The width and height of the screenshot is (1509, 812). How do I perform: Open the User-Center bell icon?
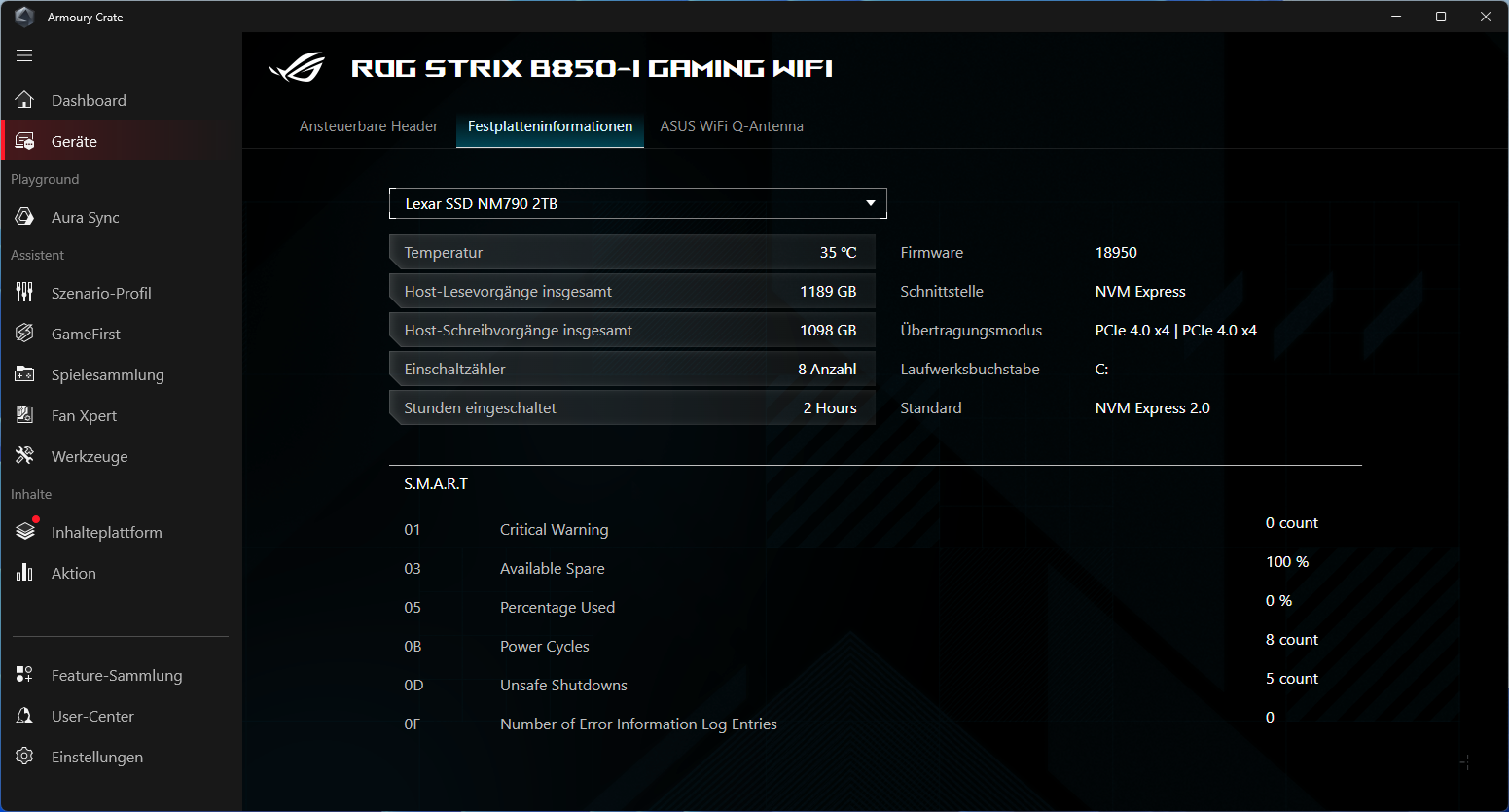pyautogui.click(x=25, y=716)
